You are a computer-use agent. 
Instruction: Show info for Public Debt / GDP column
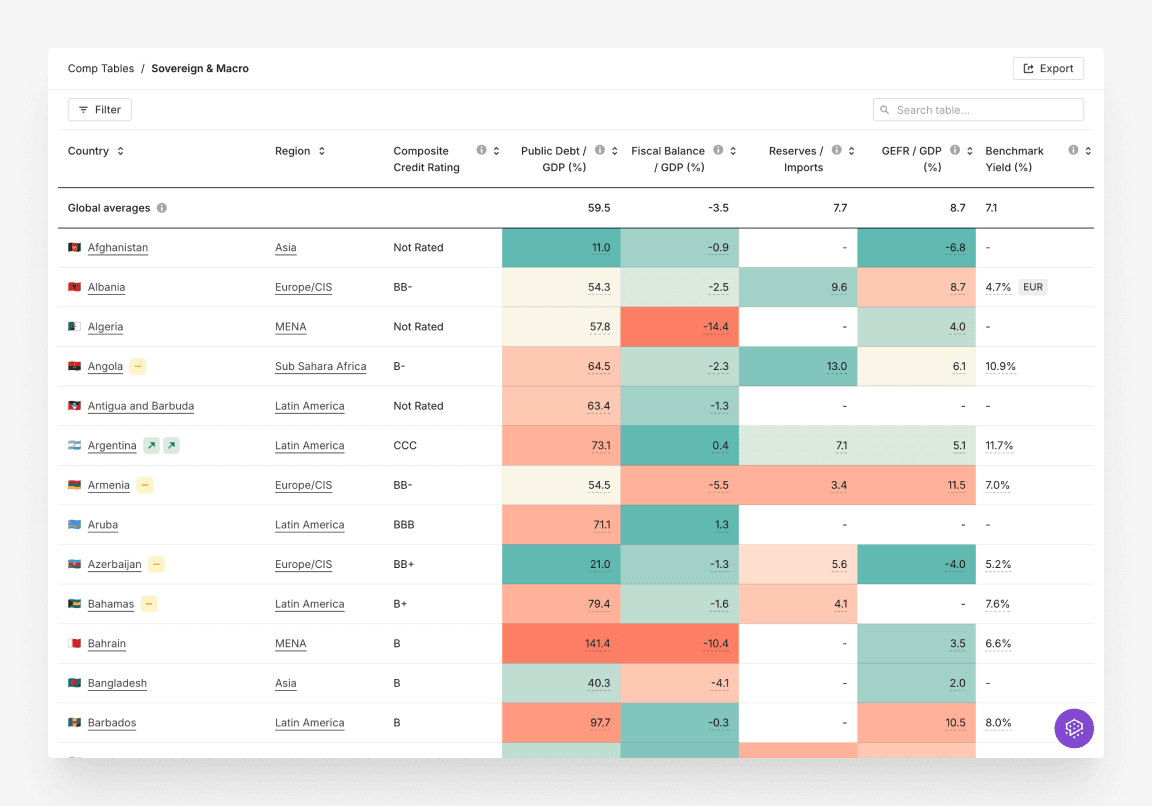click(600, 150)
